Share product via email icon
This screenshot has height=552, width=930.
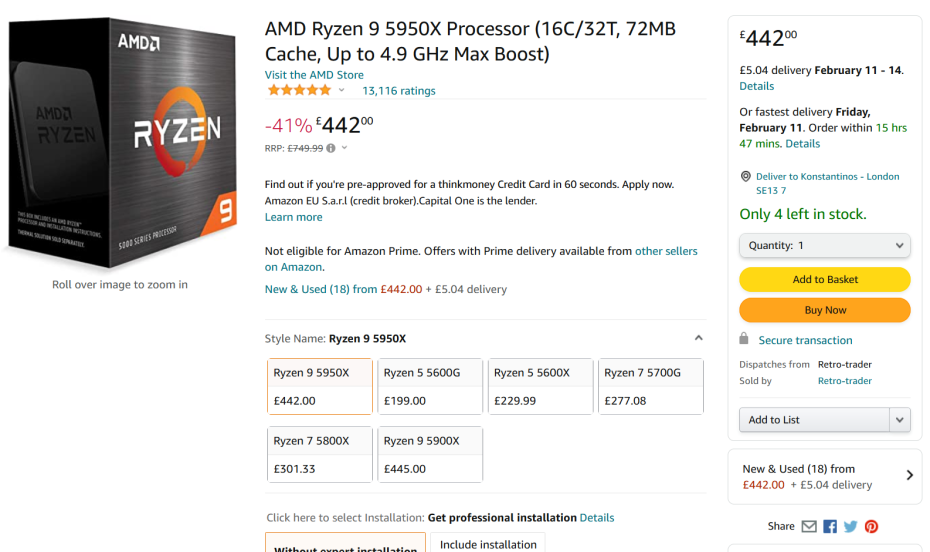click(809, 526)
